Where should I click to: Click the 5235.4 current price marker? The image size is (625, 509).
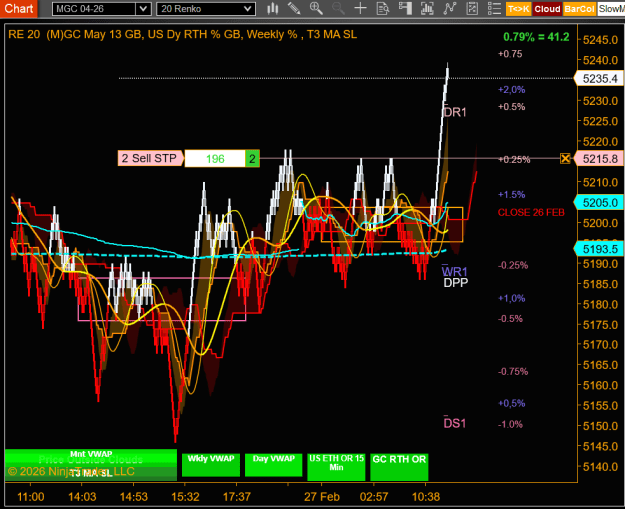click(x=598, y=79)
